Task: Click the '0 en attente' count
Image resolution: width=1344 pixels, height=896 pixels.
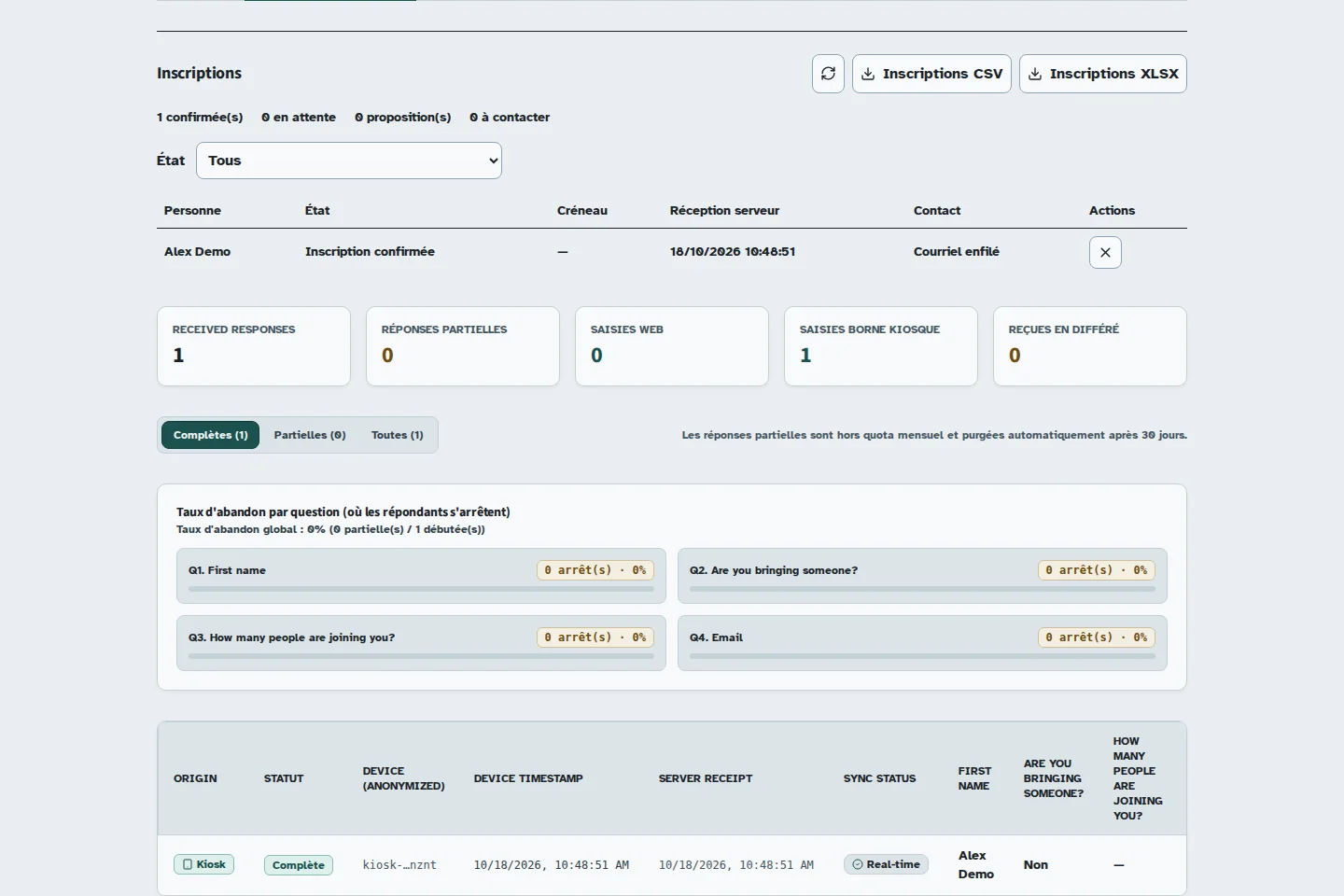Action: pos(299,118)
